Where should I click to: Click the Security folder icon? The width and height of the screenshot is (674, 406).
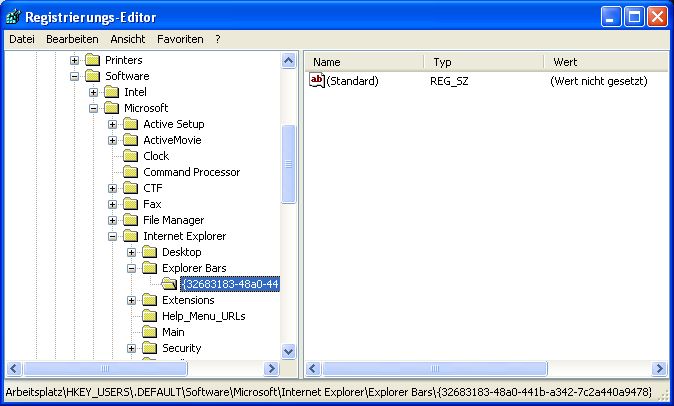pyautogui.click(x=149, y=348)
